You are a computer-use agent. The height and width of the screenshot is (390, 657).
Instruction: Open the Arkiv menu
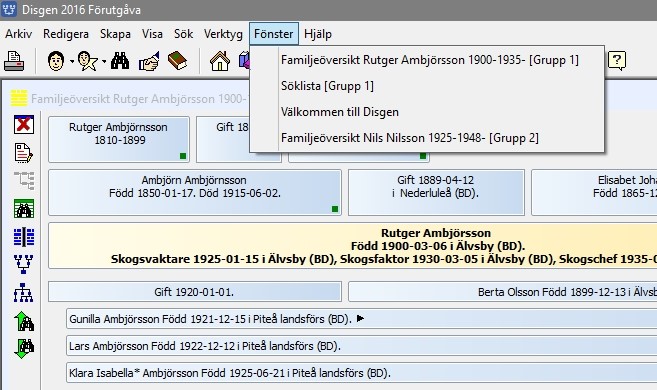click(18, 34)
